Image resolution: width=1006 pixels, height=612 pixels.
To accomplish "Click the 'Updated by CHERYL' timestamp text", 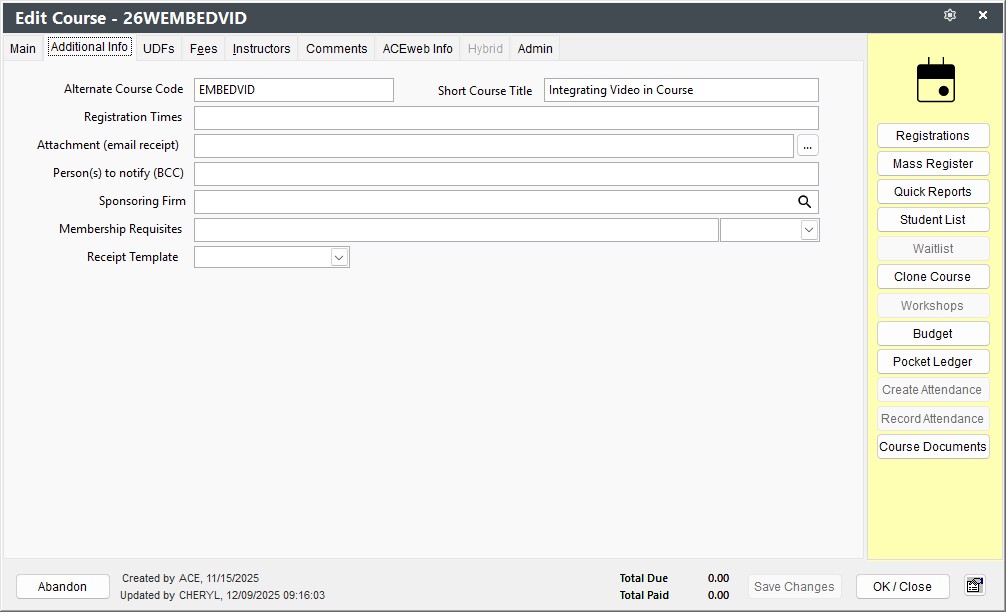I will coord(223,595).
